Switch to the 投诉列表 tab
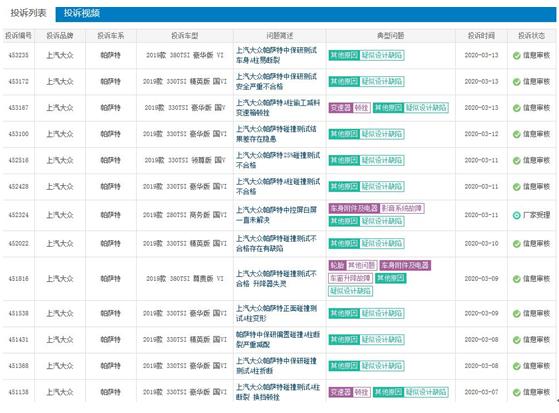The width and height of the screenshot is (559, 413). 28,14
